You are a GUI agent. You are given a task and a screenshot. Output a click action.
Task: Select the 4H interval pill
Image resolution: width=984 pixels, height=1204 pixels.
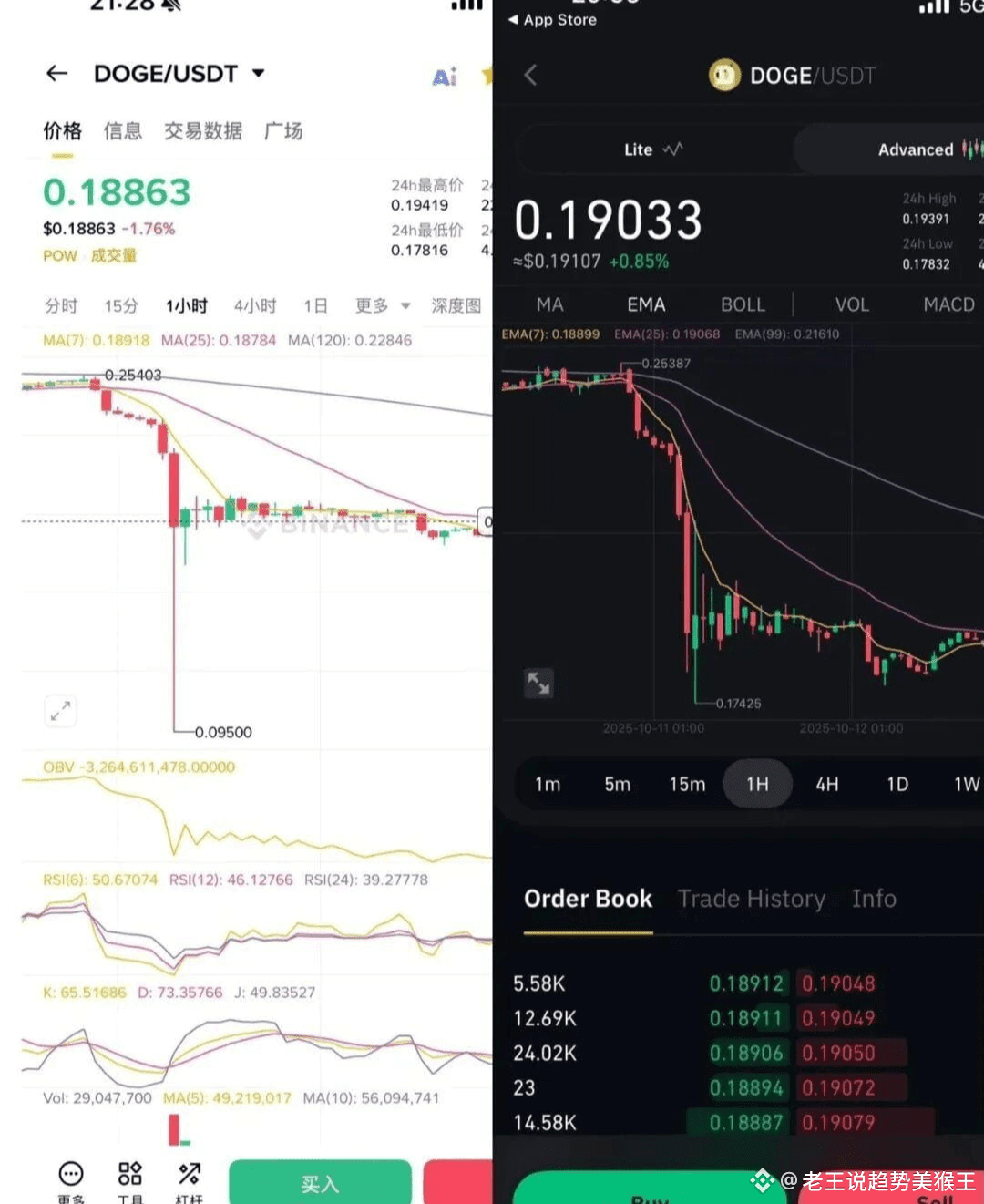click(827, 784)
